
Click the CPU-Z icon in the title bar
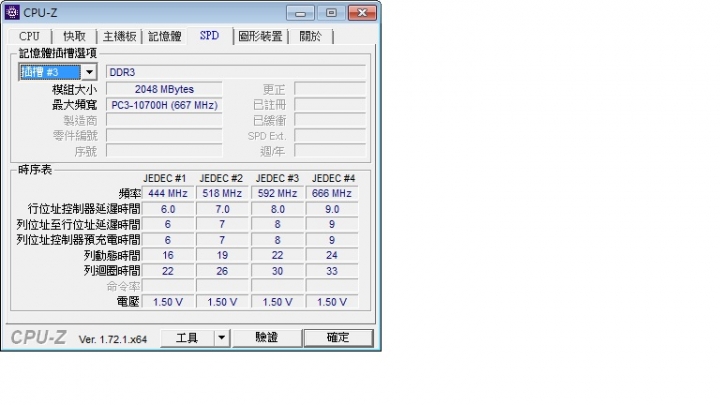click(12, 12)
